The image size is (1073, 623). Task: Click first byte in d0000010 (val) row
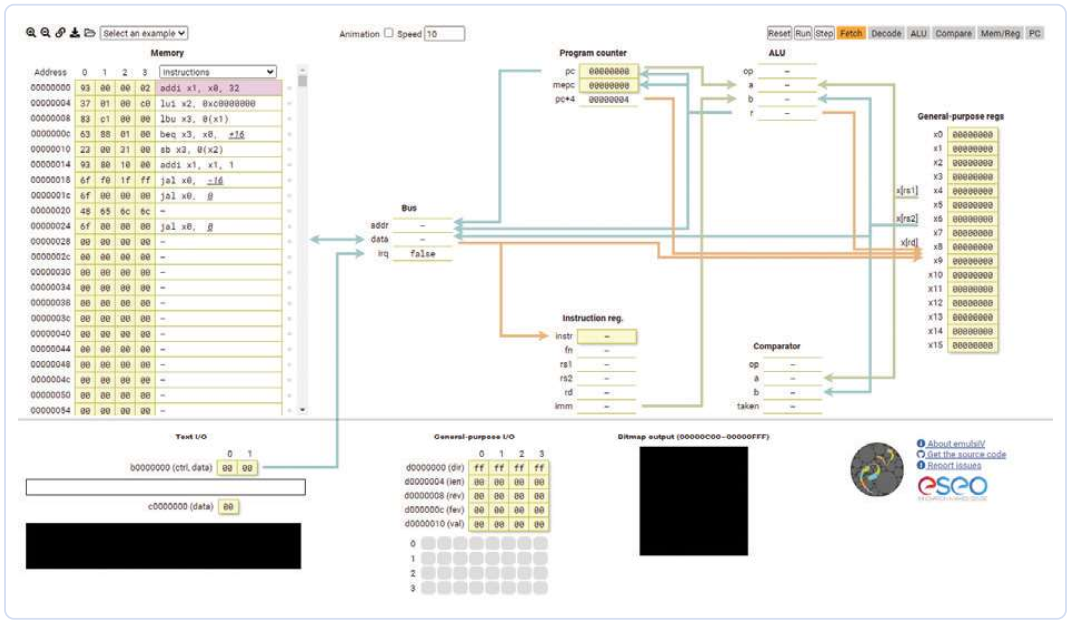click(479, 524)
